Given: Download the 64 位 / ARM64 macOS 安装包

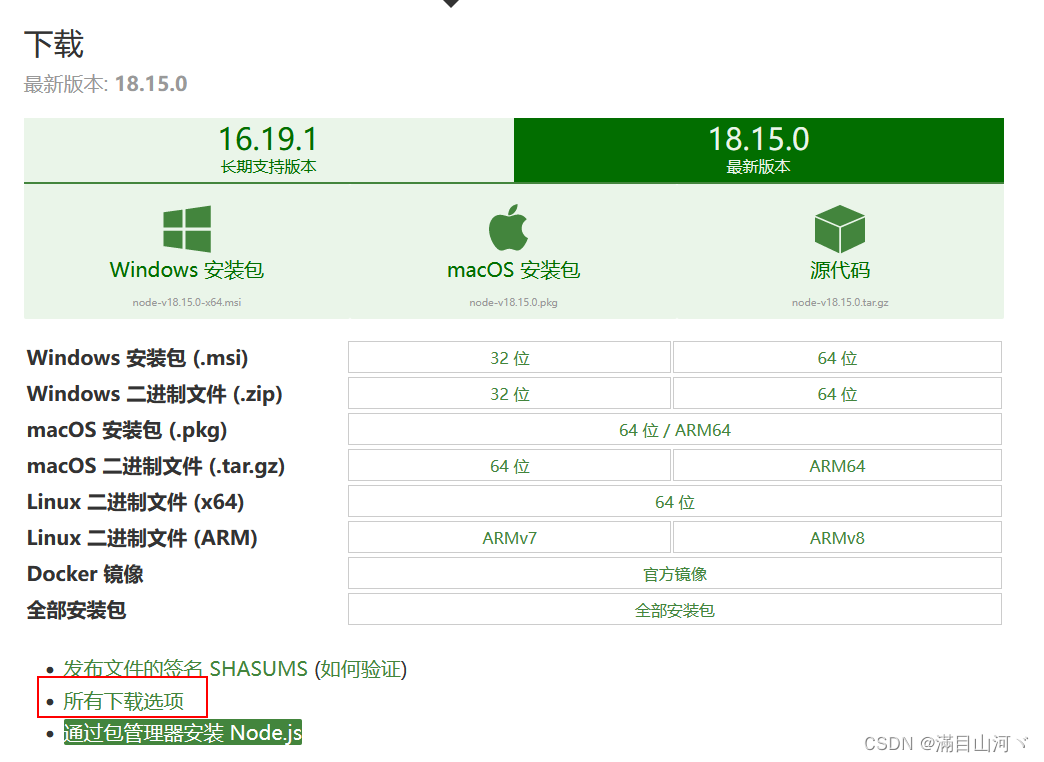Looking at the screenshot, I should pyautogui.click(x=673, y=429).
